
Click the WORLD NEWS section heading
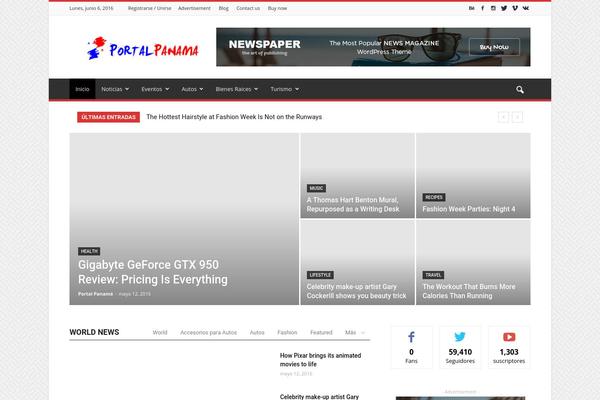point(94,332)
